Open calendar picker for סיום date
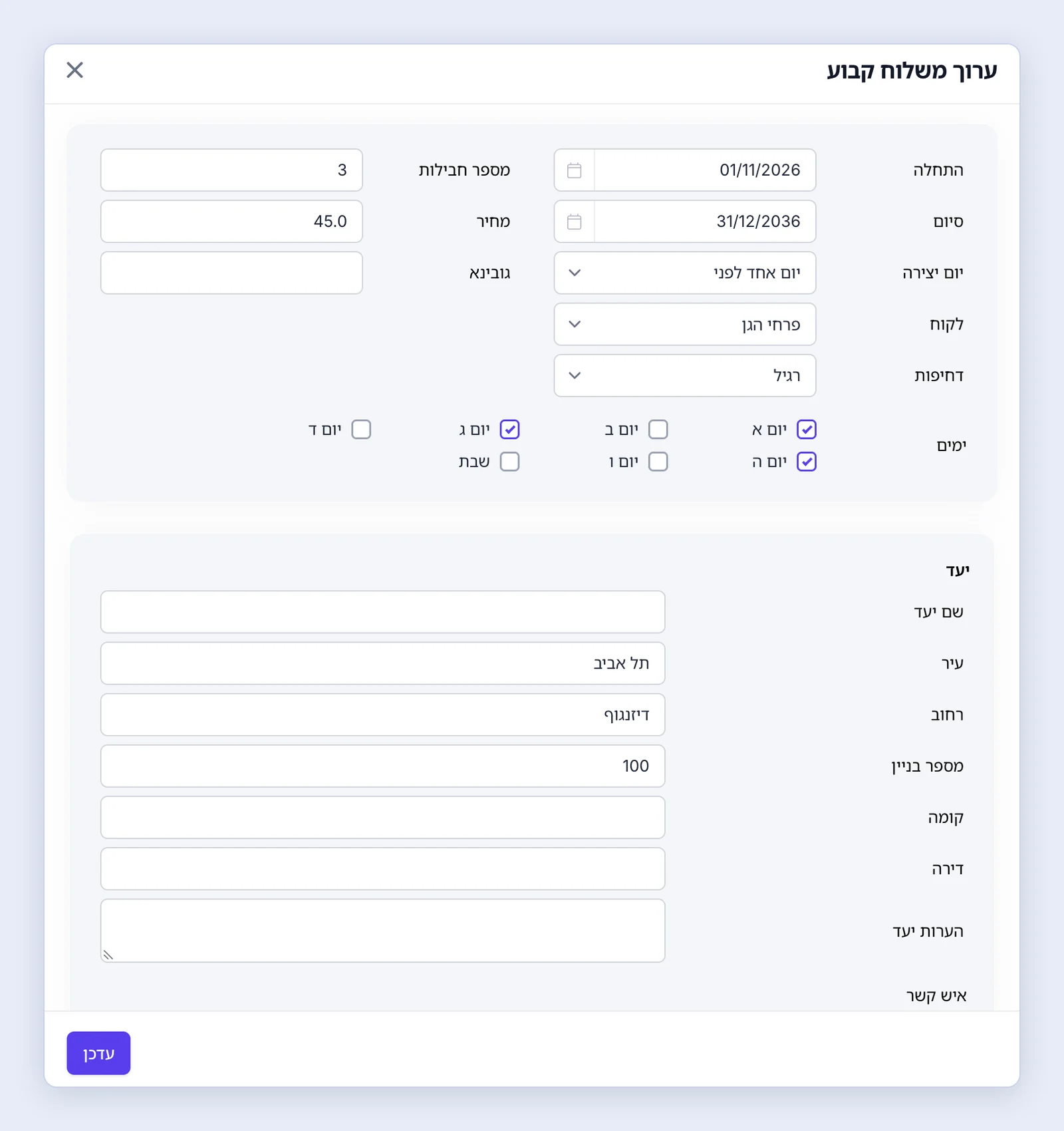 (x=575, y=222)
